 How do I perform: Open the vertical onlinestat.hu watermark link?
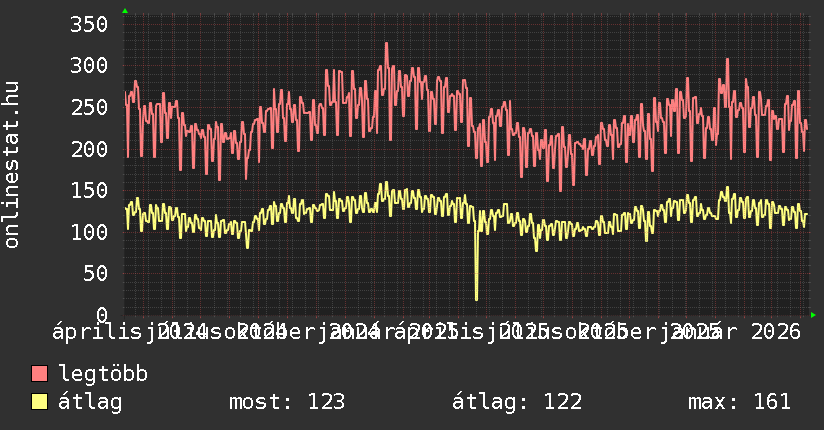click(12, 165)
